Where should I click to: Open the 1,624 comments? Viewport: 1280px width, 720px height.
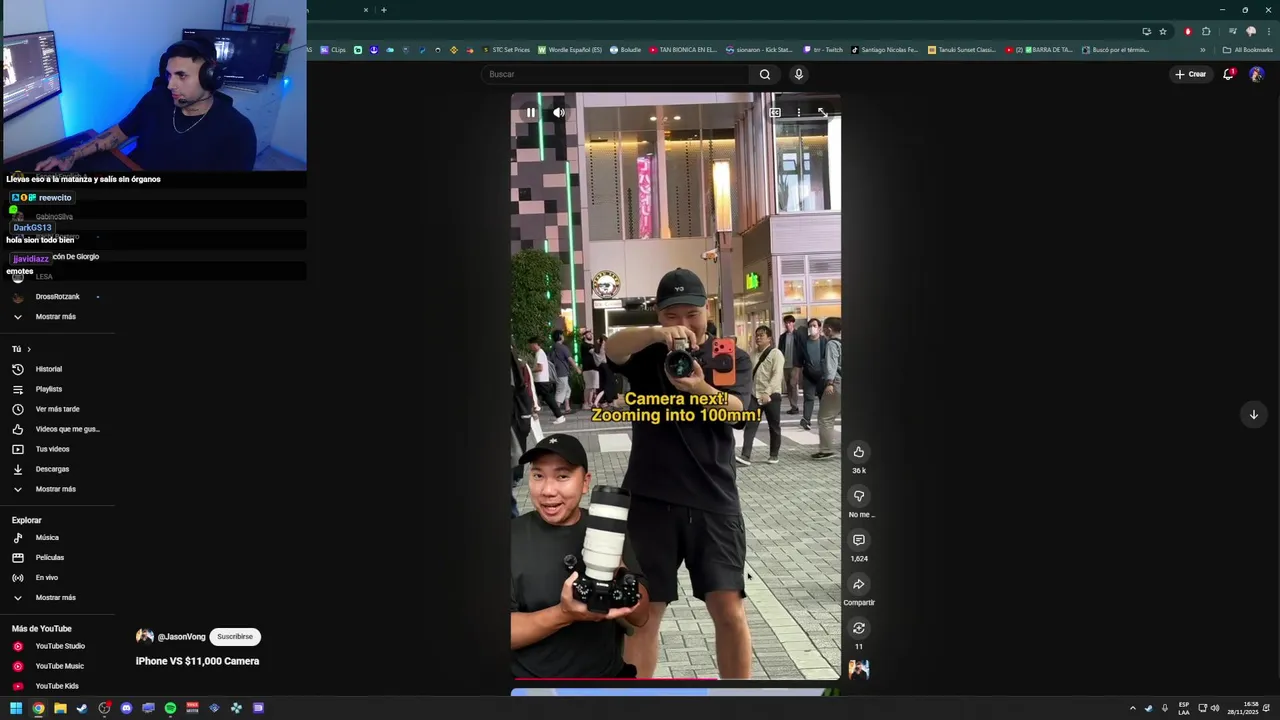[858, 540]
